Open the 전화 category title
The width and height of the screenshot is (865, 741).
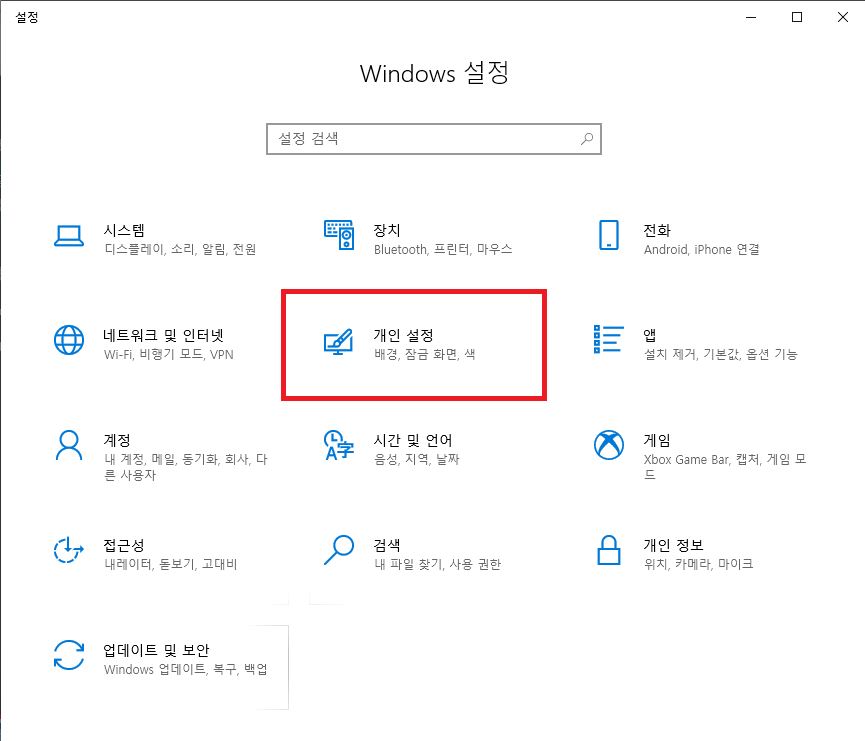657,230
